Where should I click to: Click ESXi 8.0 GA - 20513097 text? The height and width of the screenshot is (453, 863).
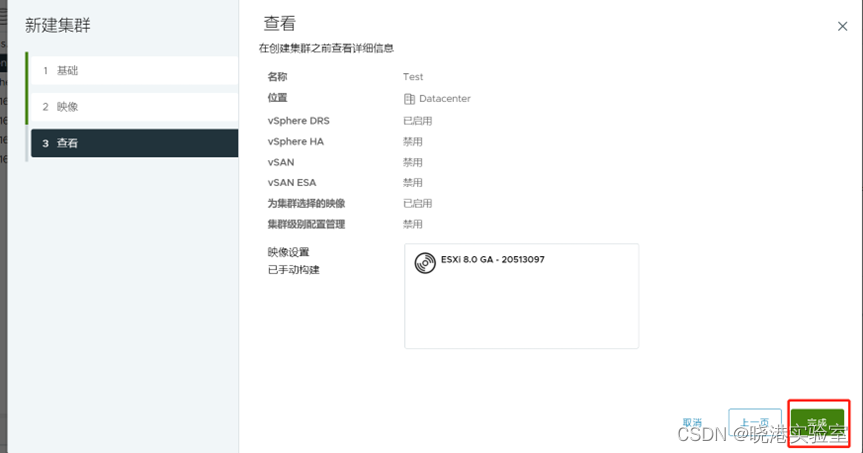493,259
